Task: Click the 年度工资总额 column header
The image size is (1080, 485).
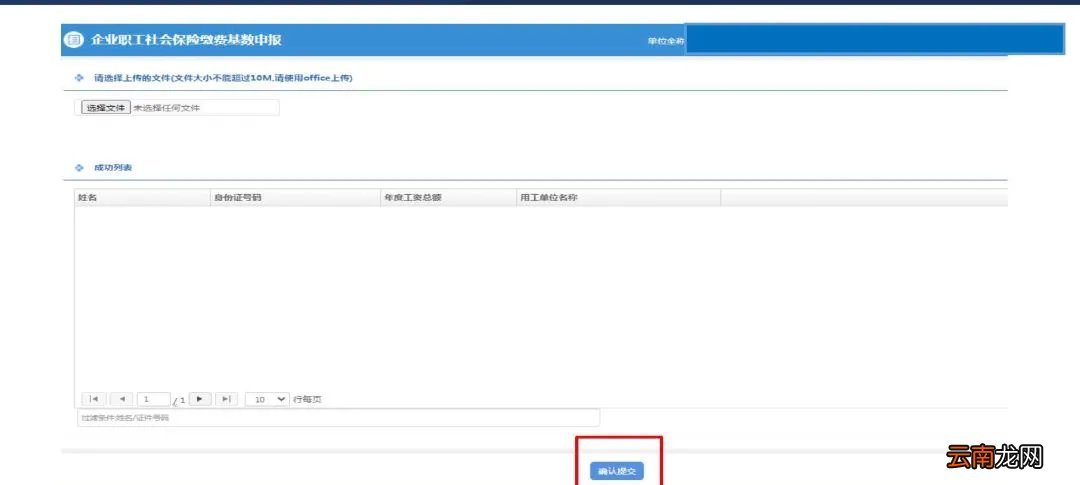Action: tap(412, 198)
